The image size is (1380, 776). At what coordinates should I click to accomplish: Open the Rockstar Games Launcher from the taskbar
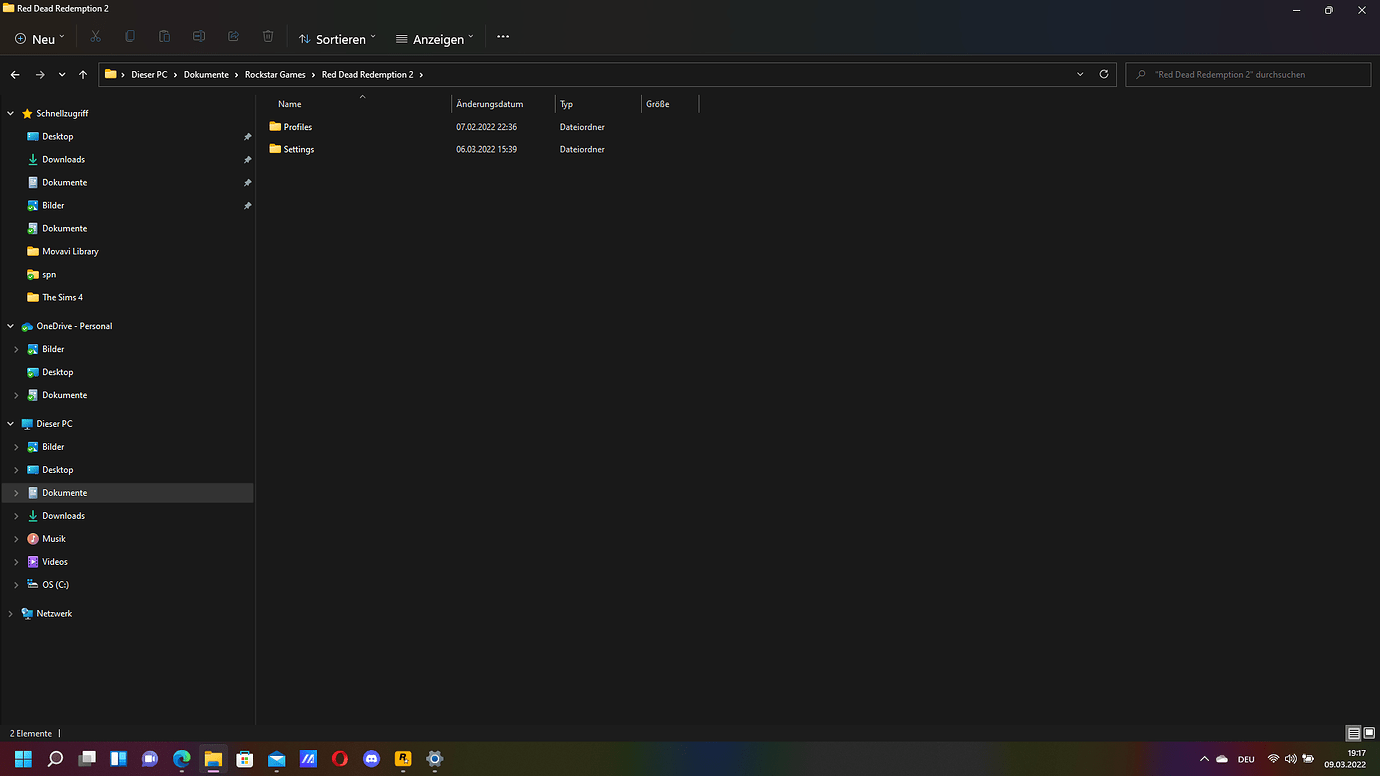tap(403, 759)
